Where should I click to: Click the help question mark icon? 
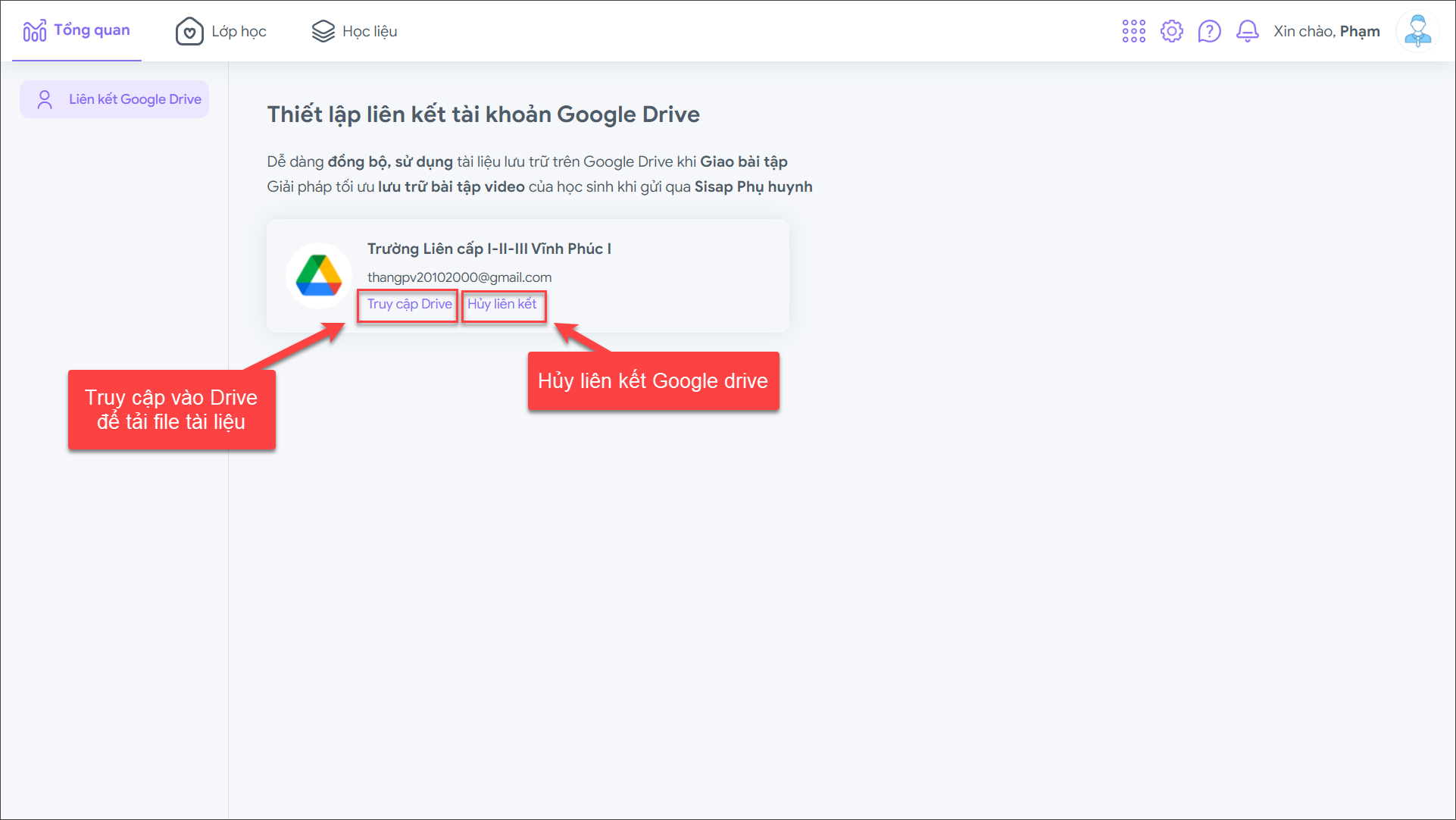coord(1209,31)
